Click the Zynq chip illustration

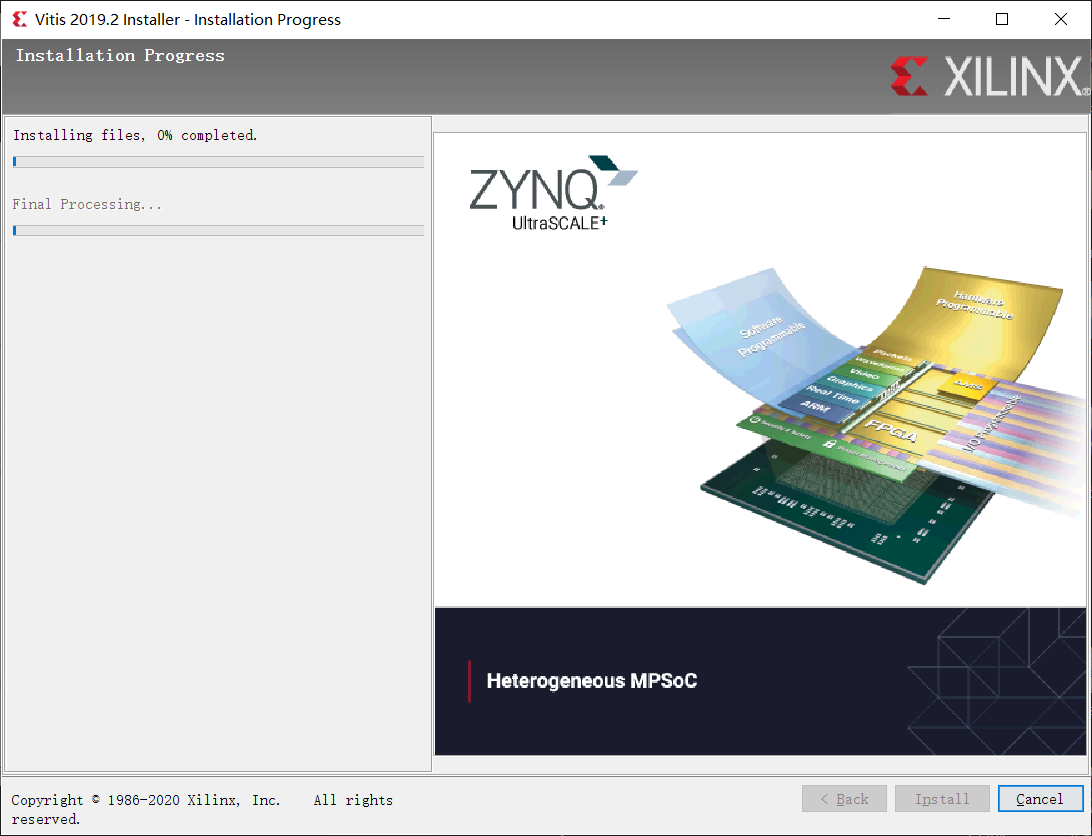876,425
